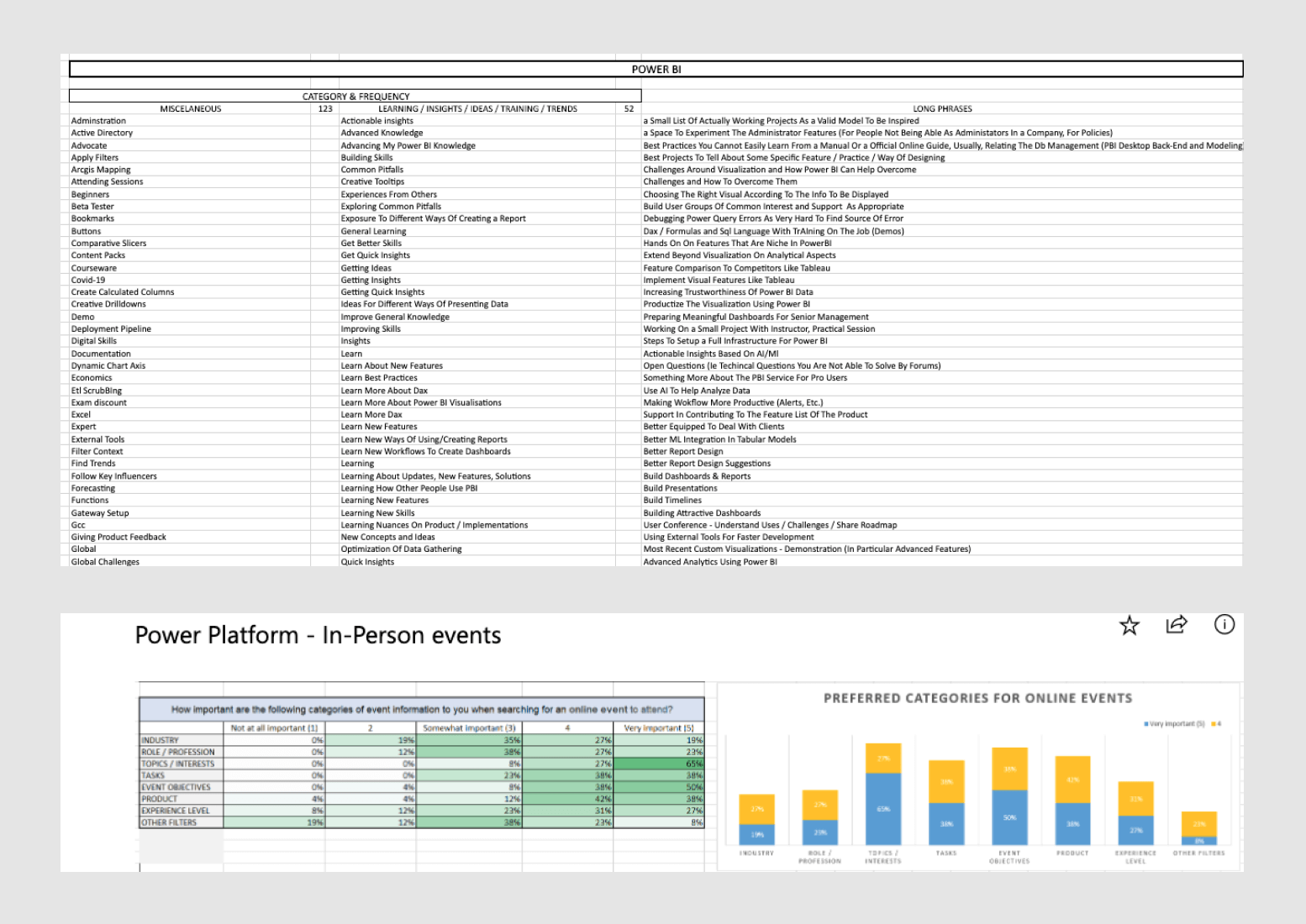Click the MISCELANEOUS column header
Screen dimensions: 1306x924
tap(191, 108)
